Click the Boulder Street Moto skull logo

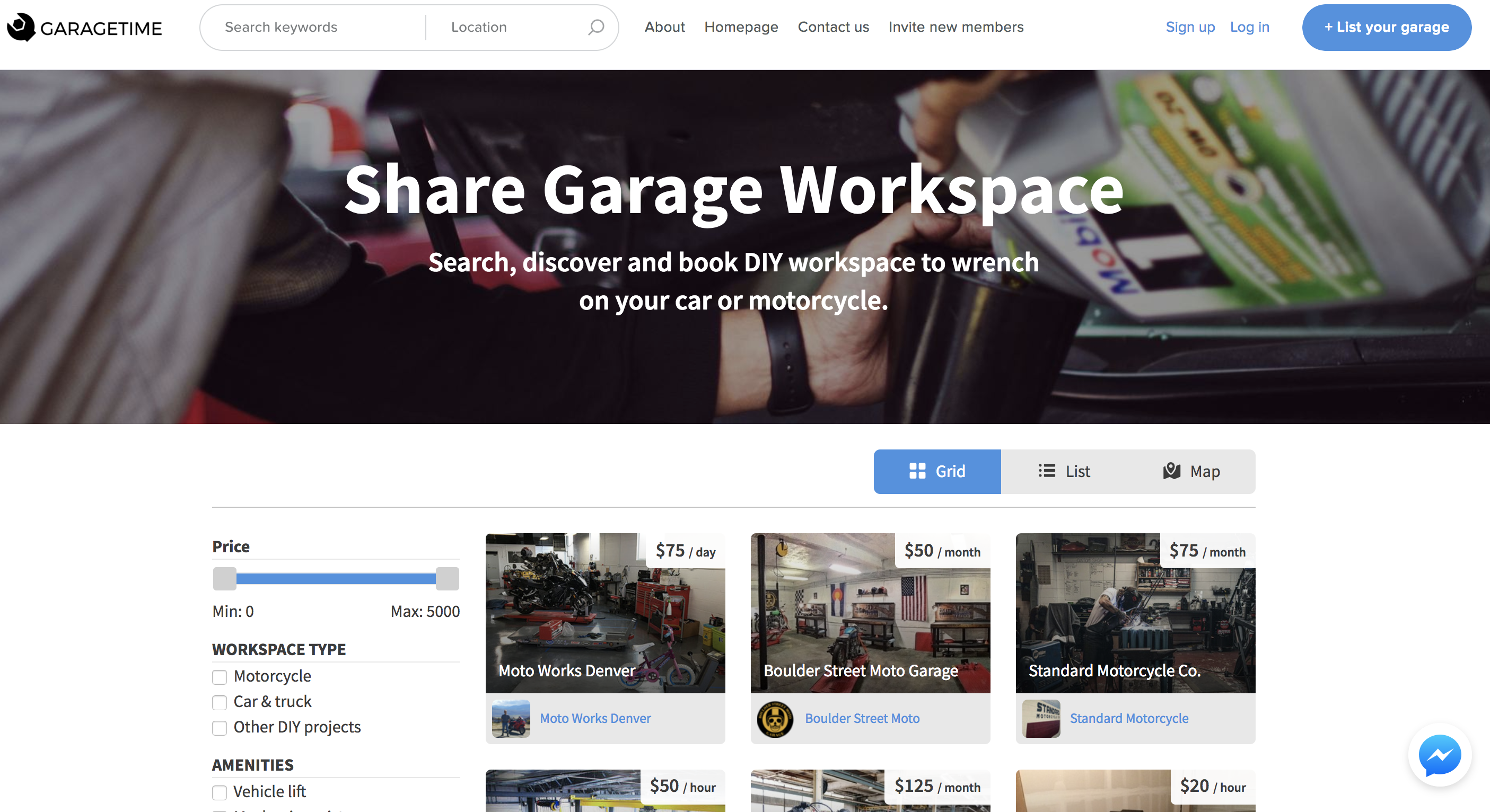point(775,718)
